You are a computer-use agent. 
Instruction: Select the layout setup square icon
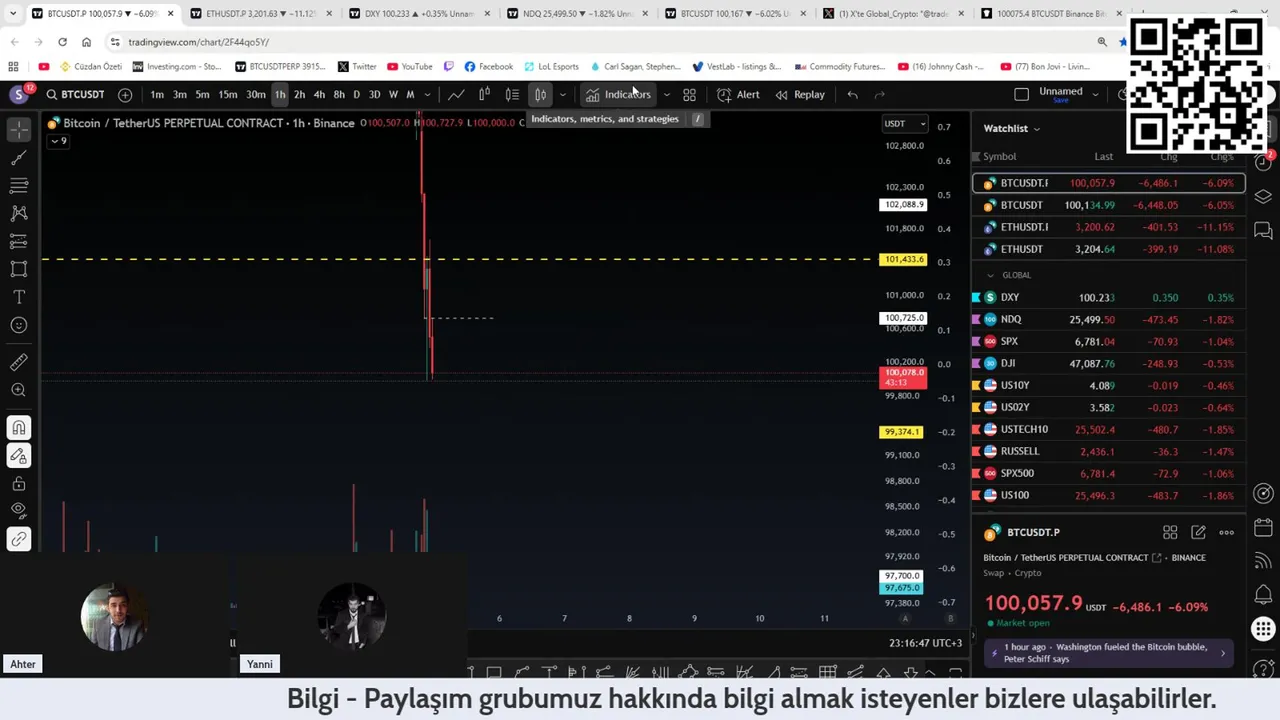[1021, 94]
